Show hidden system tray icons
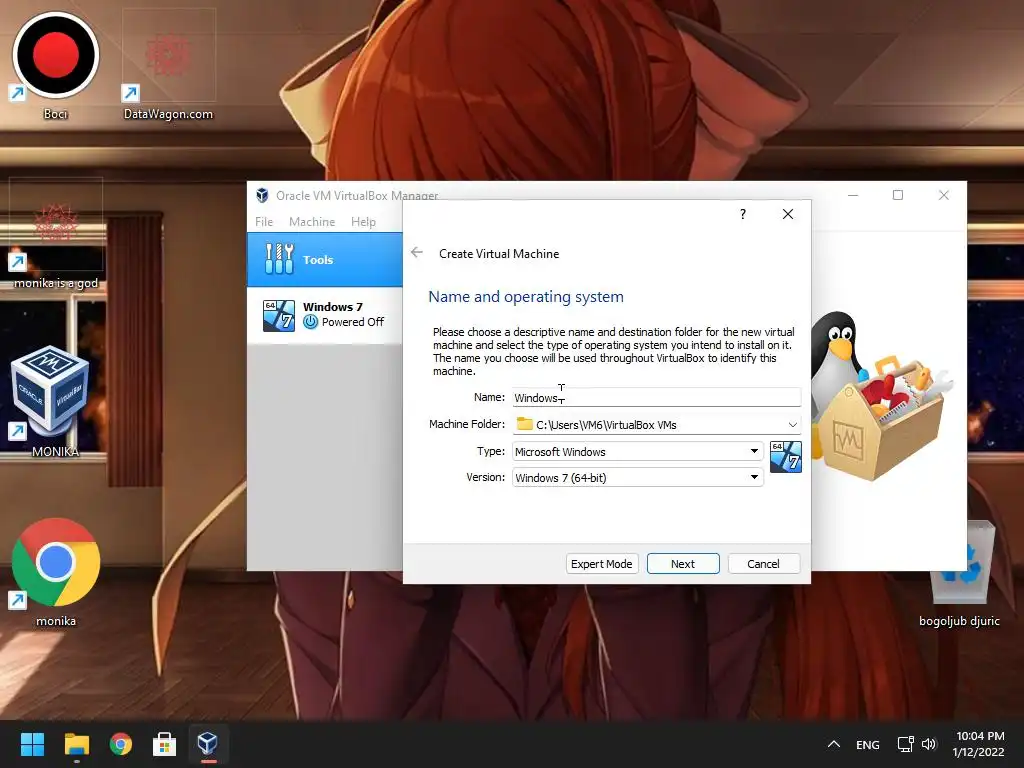 tap(834, 744)
